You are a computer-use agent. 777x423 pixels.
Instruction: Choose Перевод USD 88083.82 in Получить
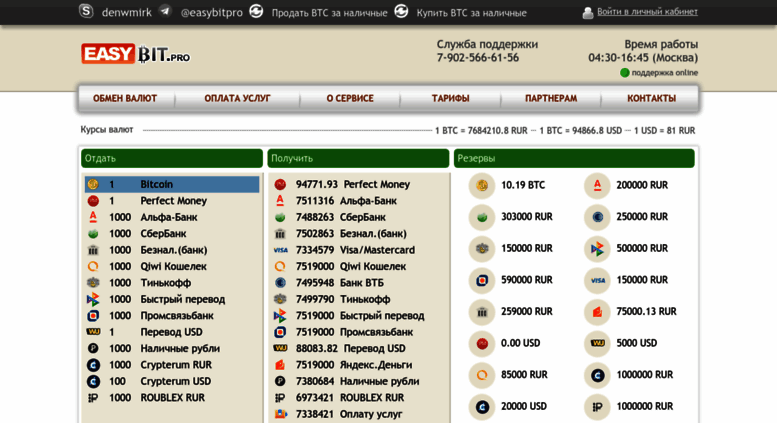(x=359, y=348)
